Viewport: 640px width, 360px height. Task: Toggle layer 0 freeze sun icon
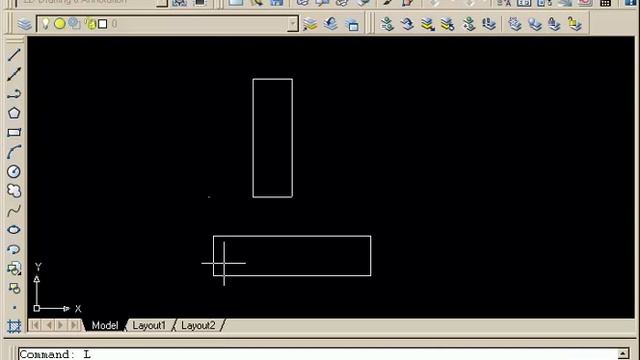coord(60,24)
